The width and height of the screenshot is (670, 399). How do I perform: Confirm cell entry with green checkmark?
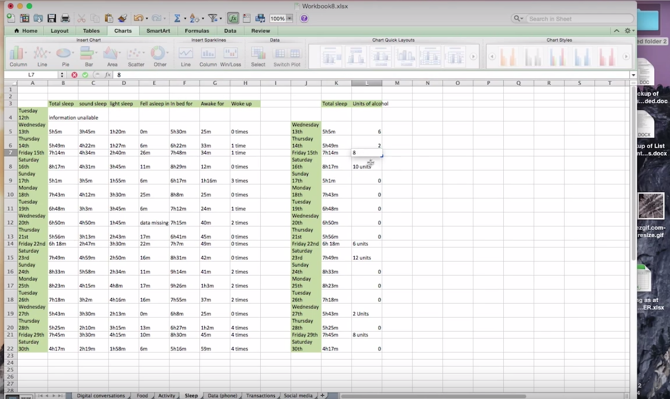tap(85, 75)
